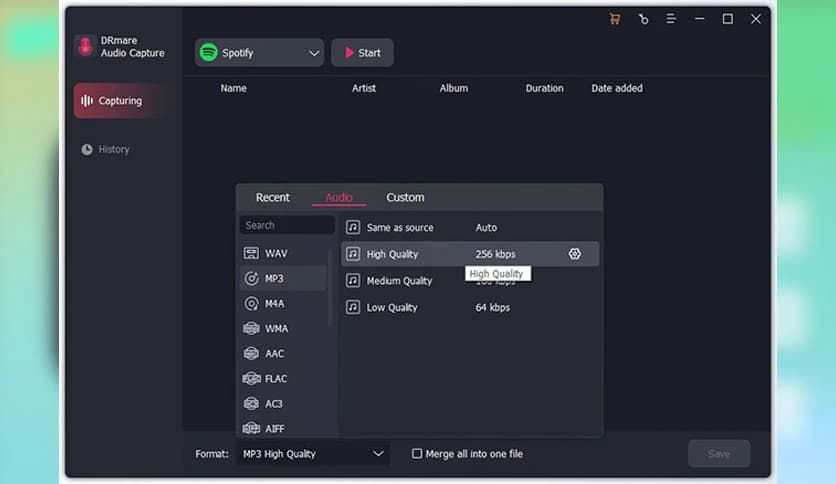
Task: Click the Name column header
Action: click(x=234, y=88)
